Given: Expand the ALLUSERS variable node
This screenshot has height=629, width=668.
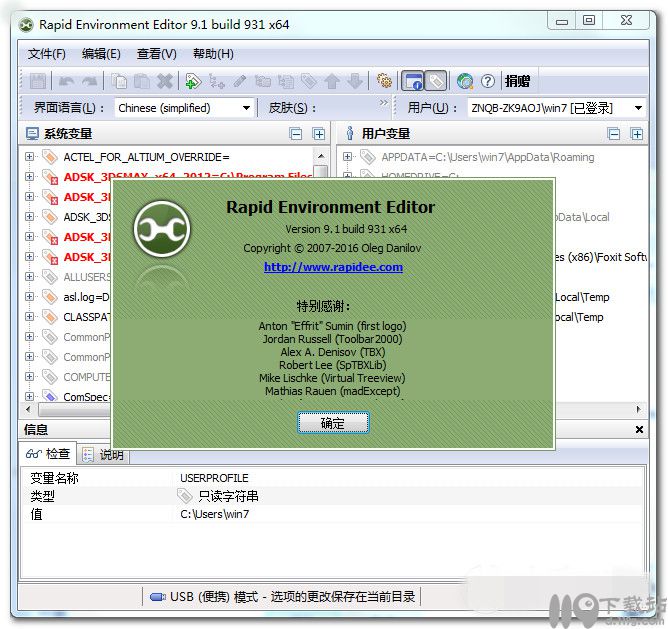Looking at the screenshot, I should pos(29,277).
